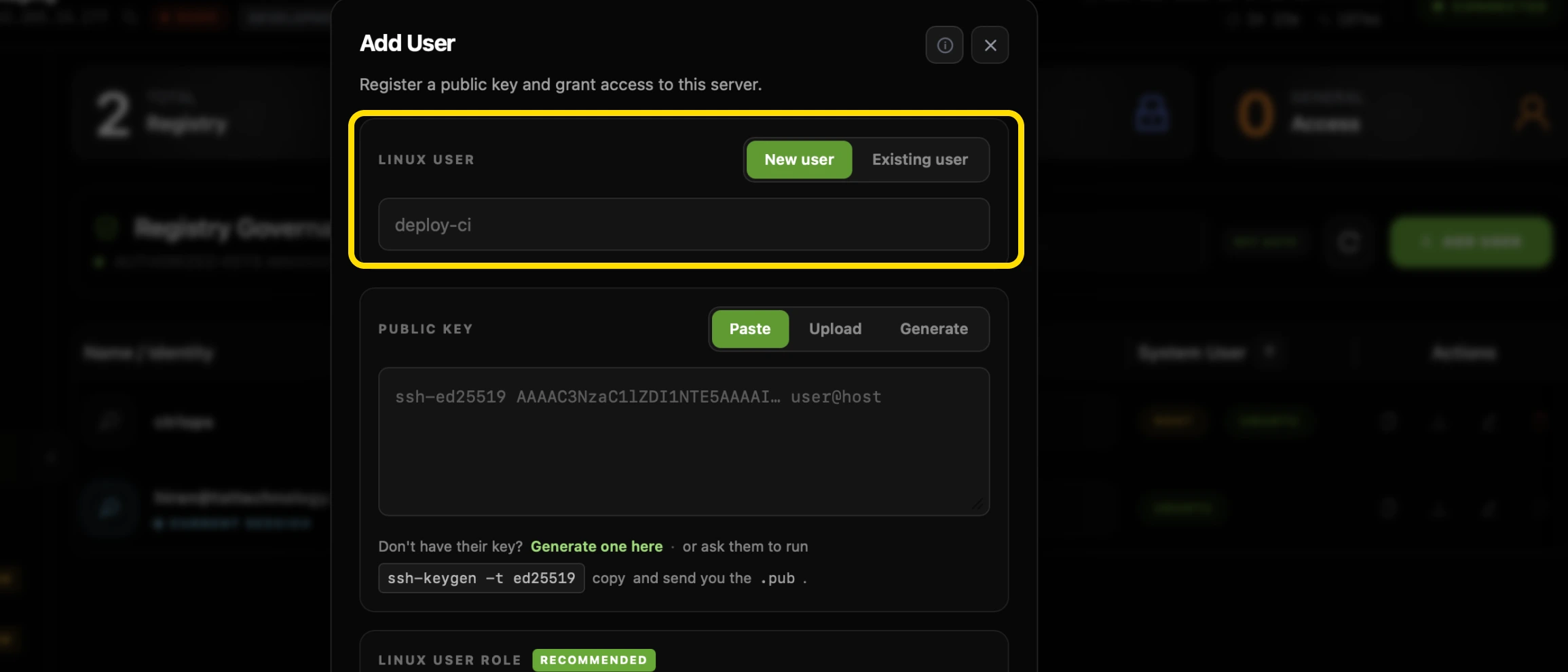Click the lock icon on background stats card
1568x672 pixels.
[x=1152, y=113]
